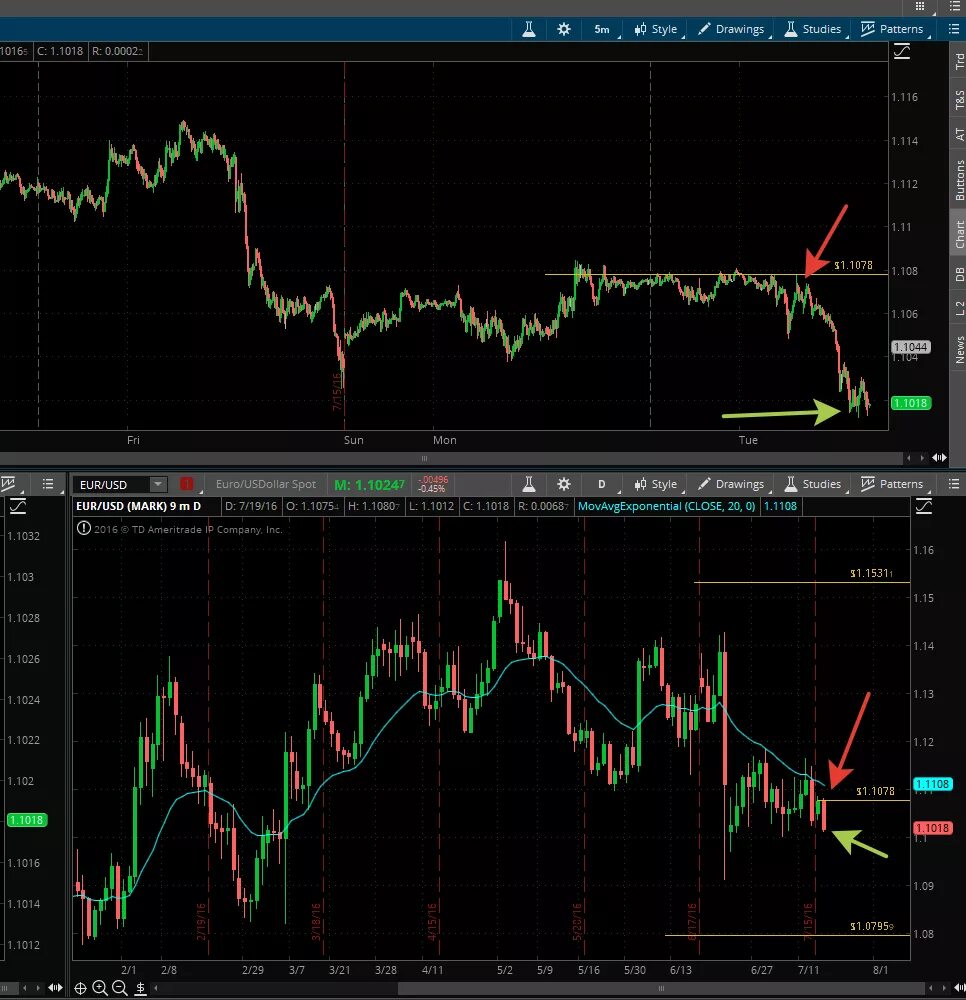Click the expand arrows icon at the upper chart scrollbar end

939,457
